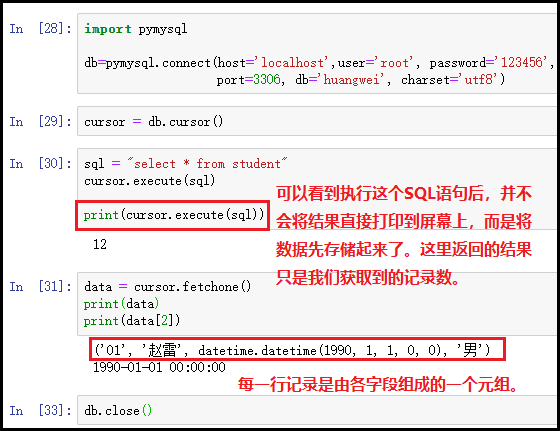Viewport: 560px width, 431px height.
Task: Select cell 33 with db.close()
Action: pos(317,410)
